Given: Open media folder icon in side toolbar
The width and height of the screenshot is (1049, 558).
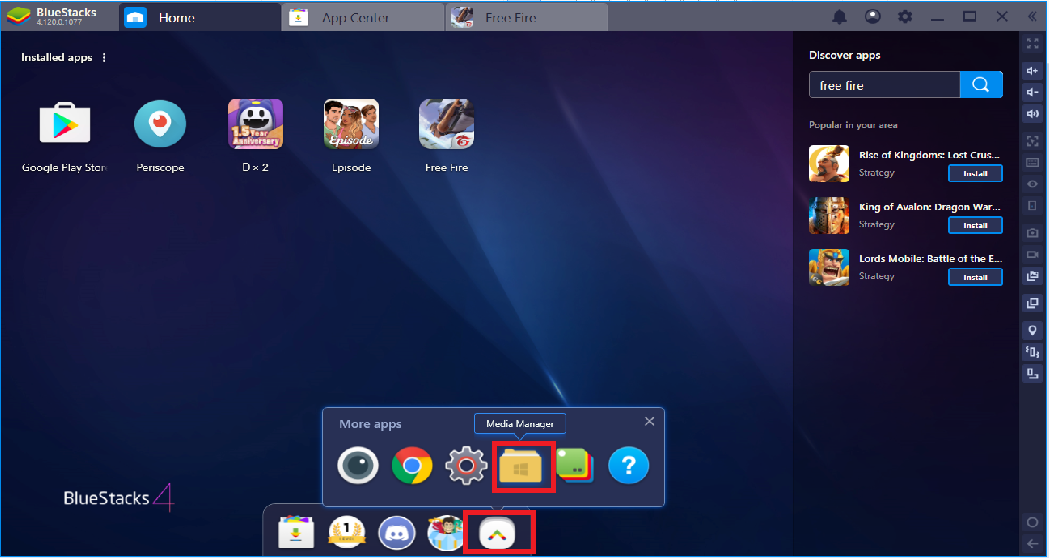Looking at the screenshot, I should click(1032, 276).
